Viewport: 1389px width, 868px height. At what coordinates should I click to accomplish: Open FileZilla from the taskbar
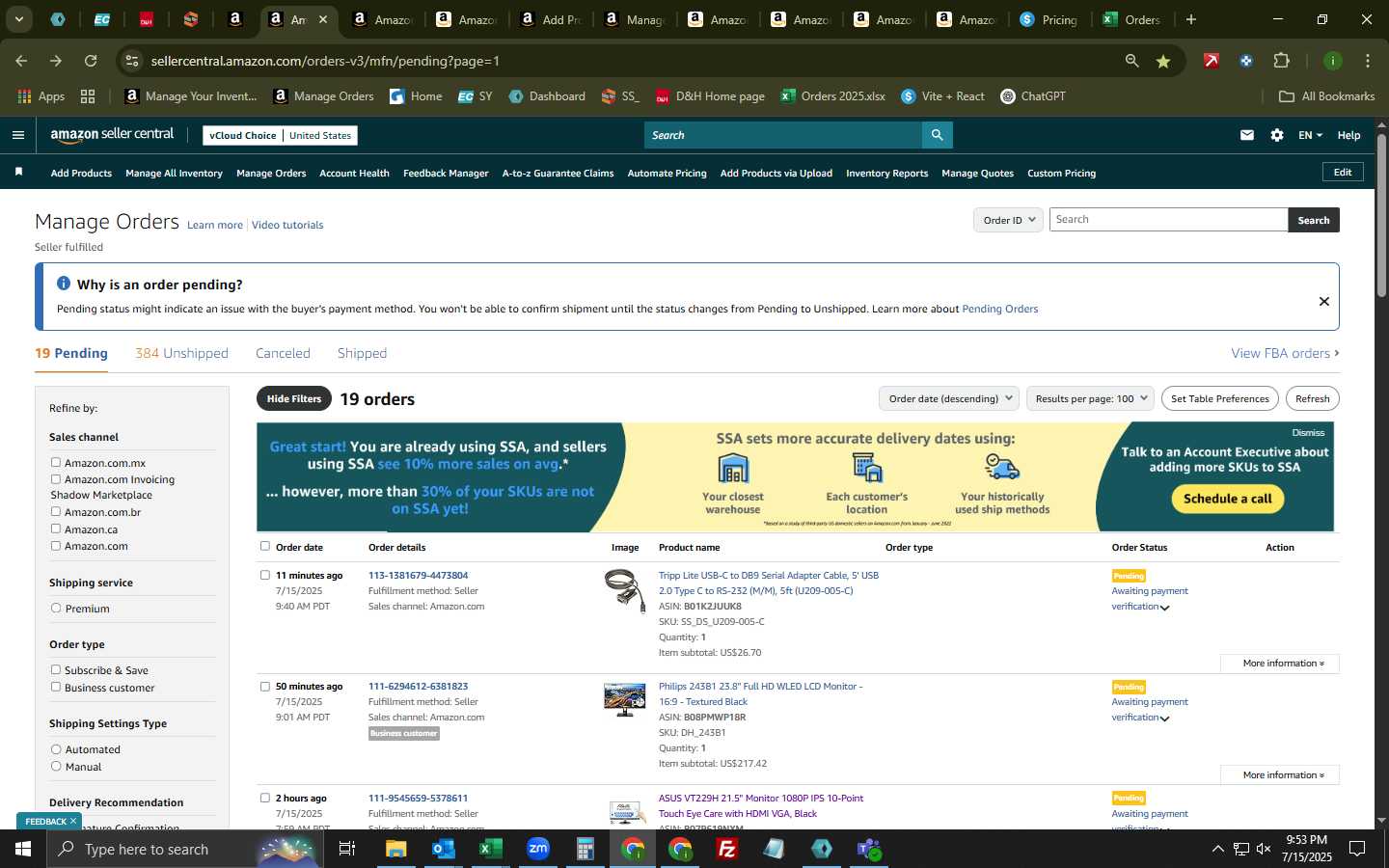(727, 849)
